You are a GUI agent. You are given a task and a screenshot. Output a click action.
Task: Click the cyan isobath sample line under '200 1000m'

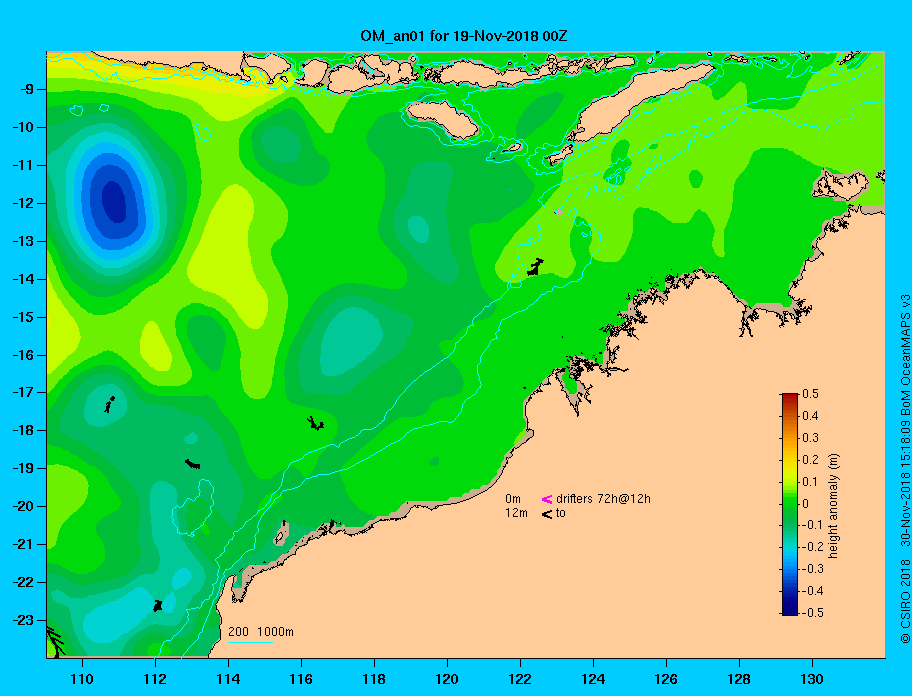[x=250, y=642]
